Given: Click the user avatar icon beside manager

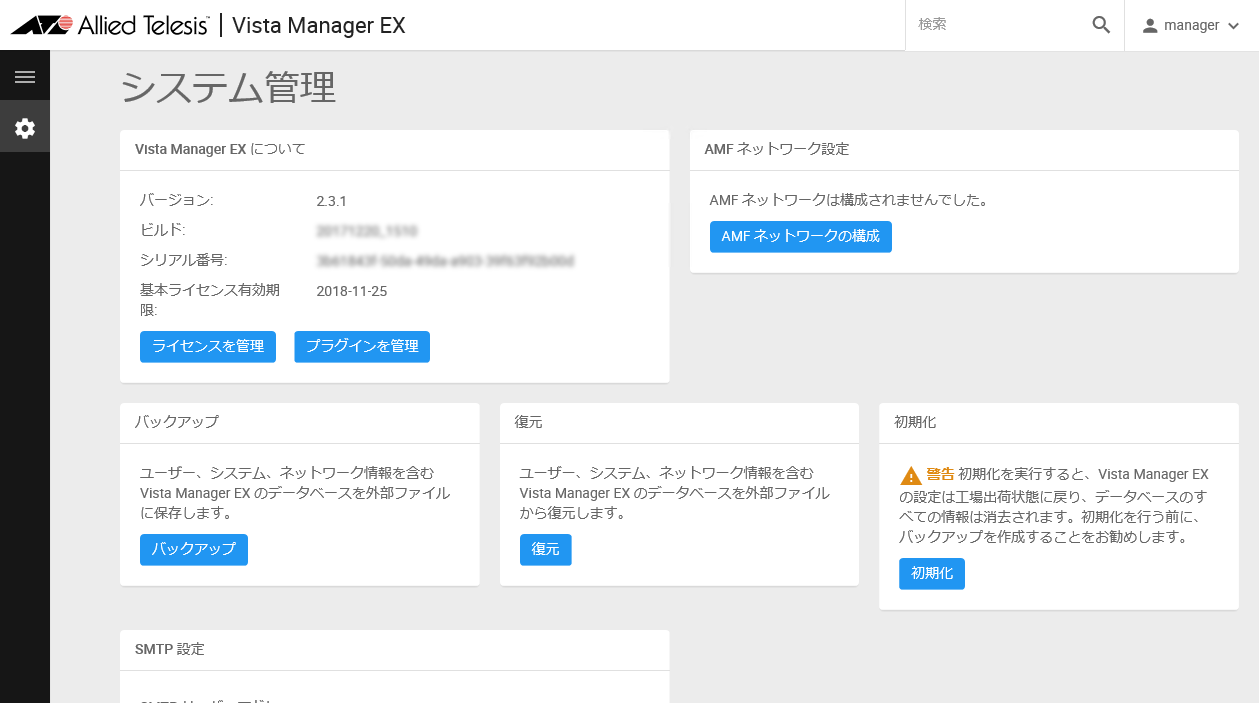Looking at the screenshot, I should coord(1150,25).
